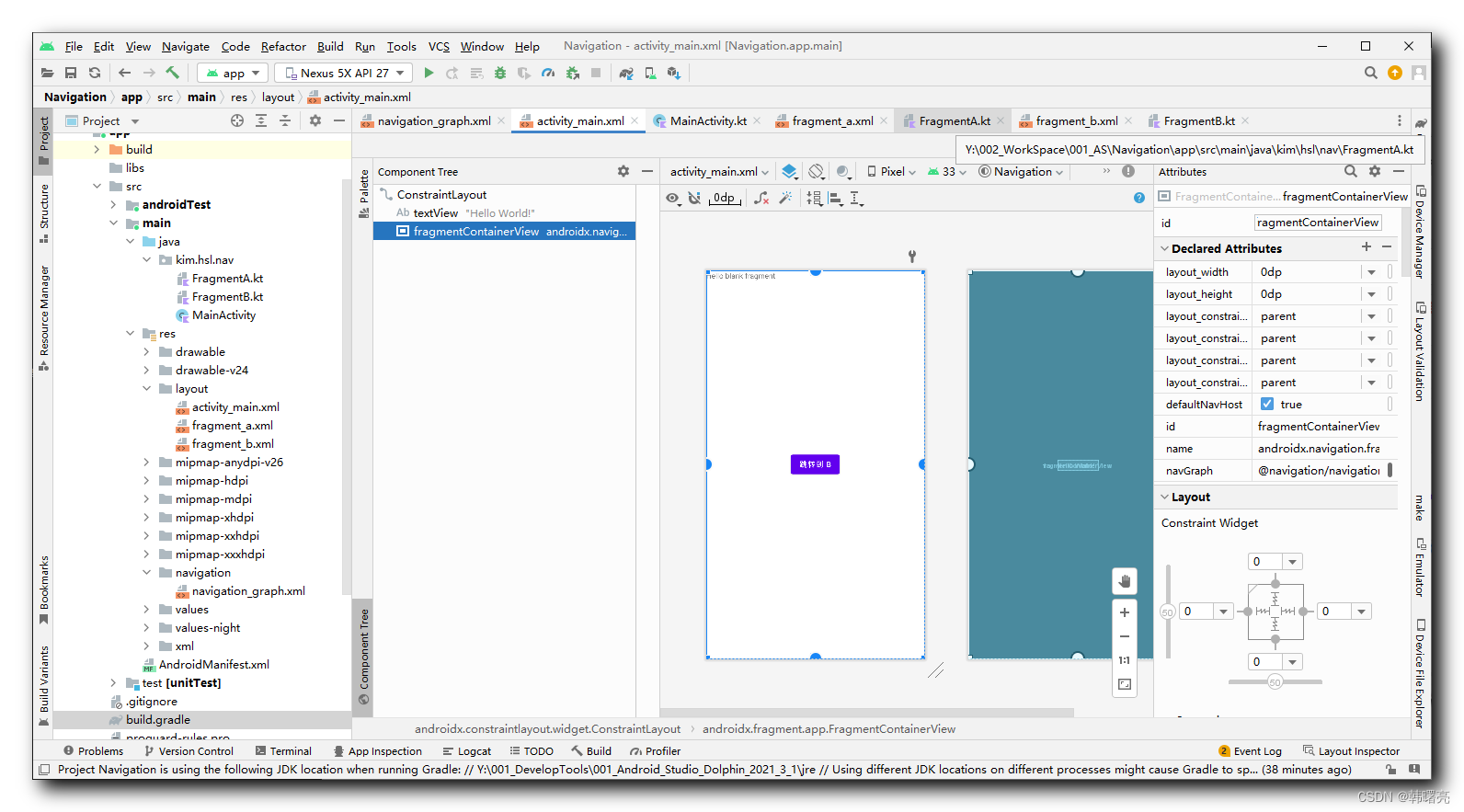The image size is (1464, 812).
Task: Toggle the defaultNavHost true checkbox
Action: click(x=1267, y=404)
